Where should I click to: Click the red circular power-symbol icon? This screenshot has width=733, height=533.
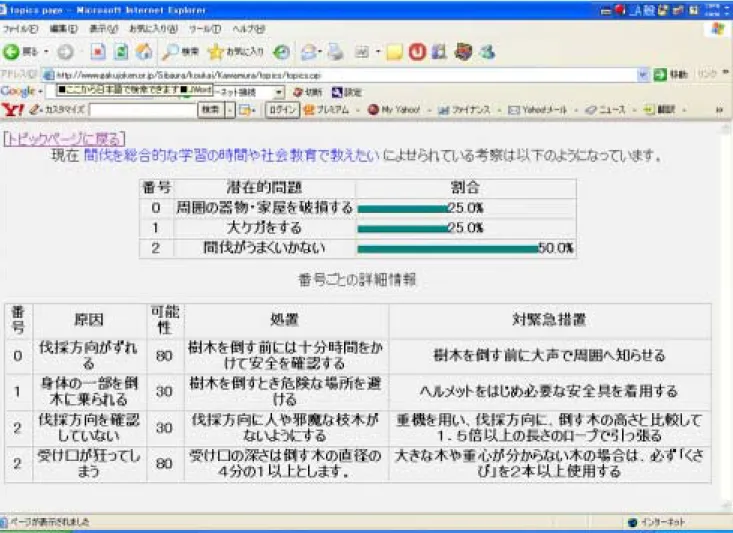pyautogui.click(x=417, y=52)
